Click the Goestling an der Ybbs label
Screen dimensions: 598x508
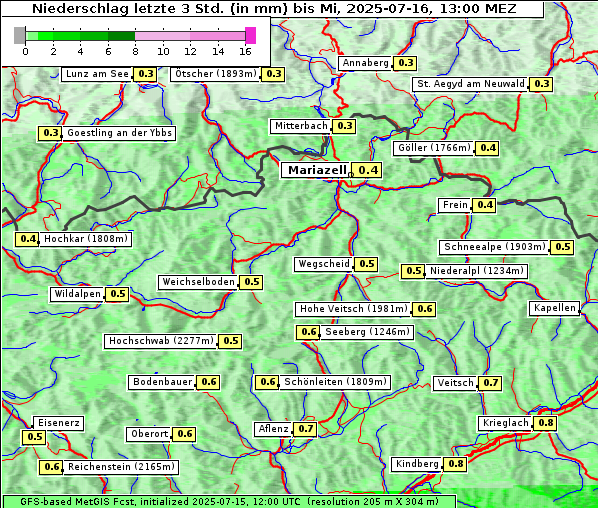pos(119,133)
